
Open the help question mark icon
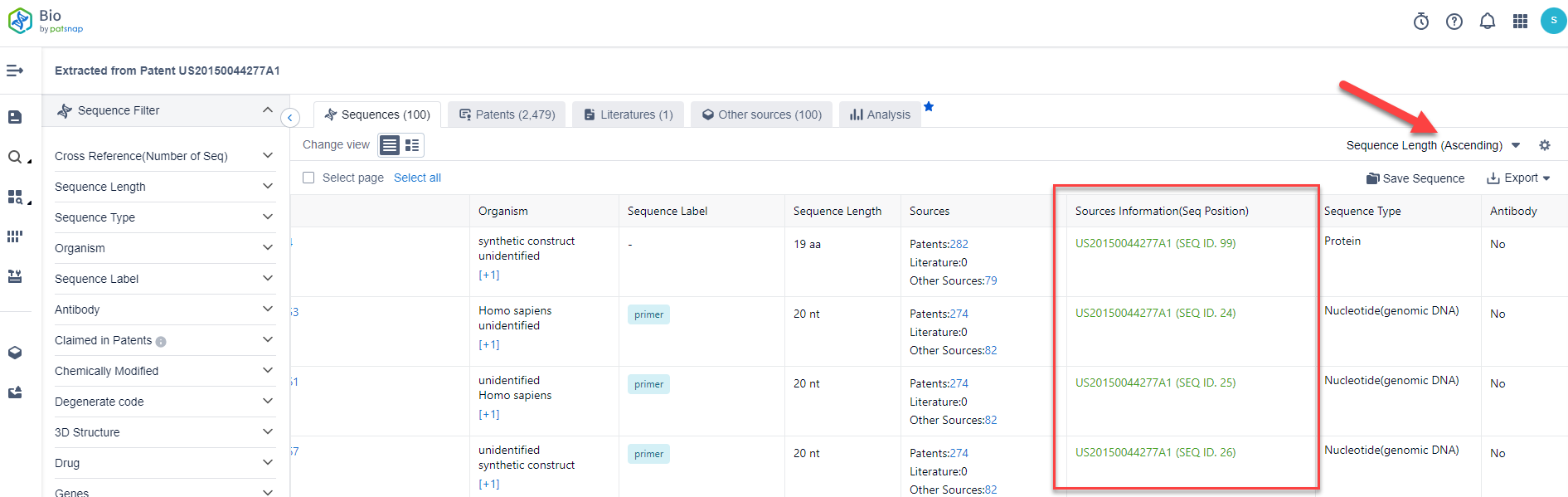coord(1454,22)
